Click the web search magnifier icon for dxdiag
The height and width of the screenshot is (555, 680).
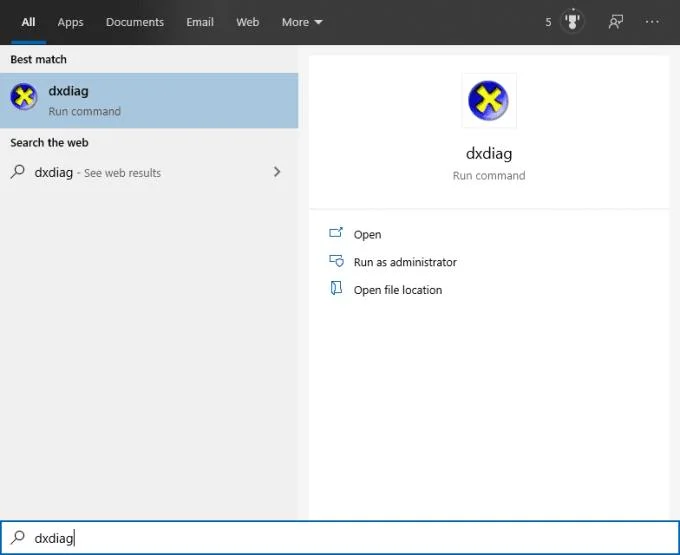point(18,171)
